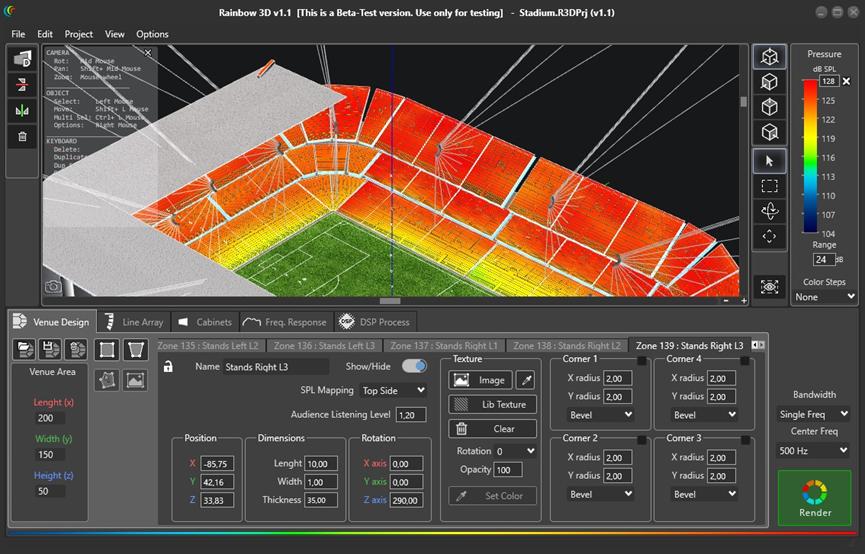Expand the Center Freq 500 Hz dropdown
Screen dimensions: 865x554
(x=814, y=451)
